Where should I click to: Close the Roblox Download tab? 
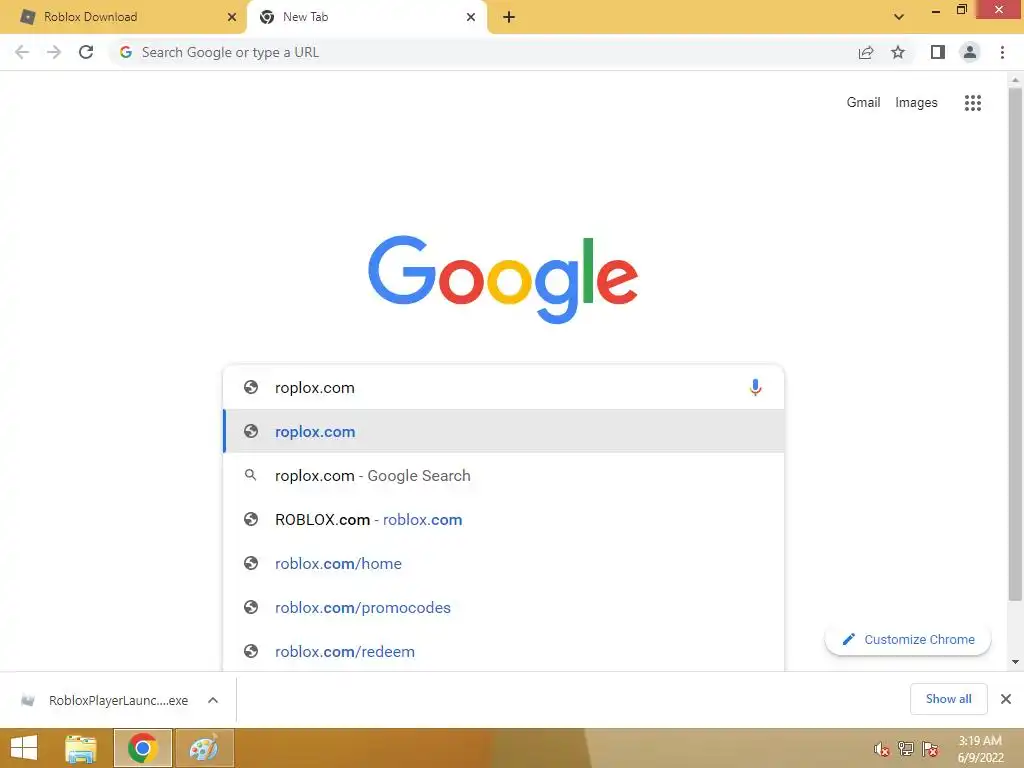pyautogui.click(x=232, y=17)
